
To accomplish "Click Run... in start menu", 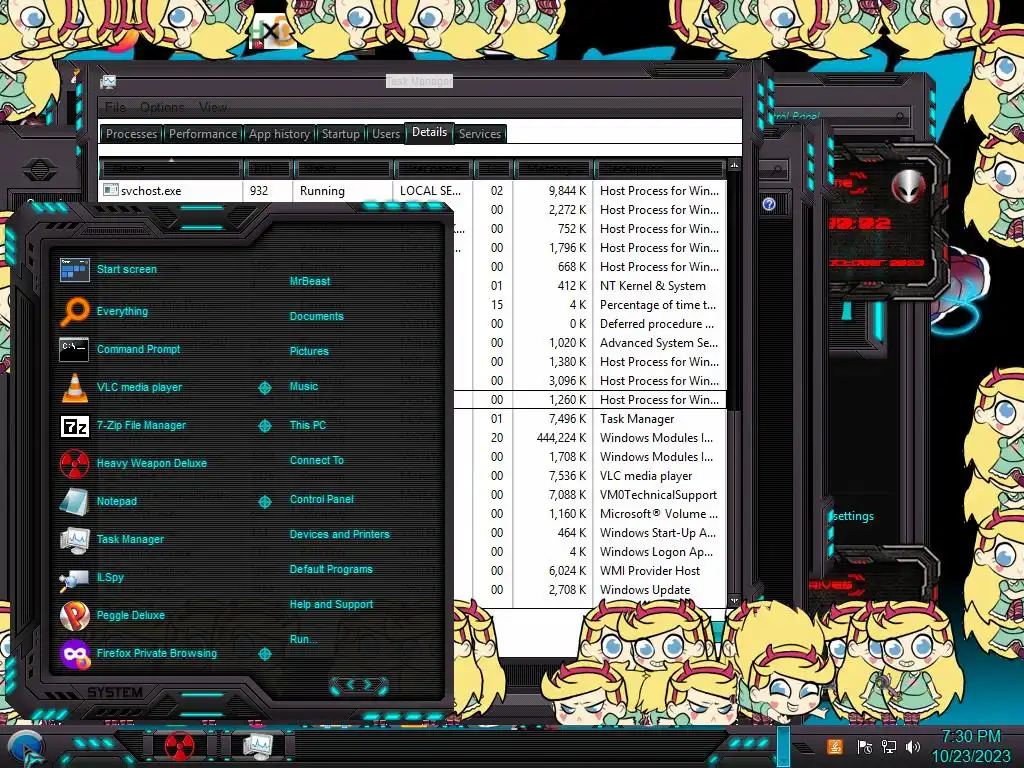I will pos(303,639).
